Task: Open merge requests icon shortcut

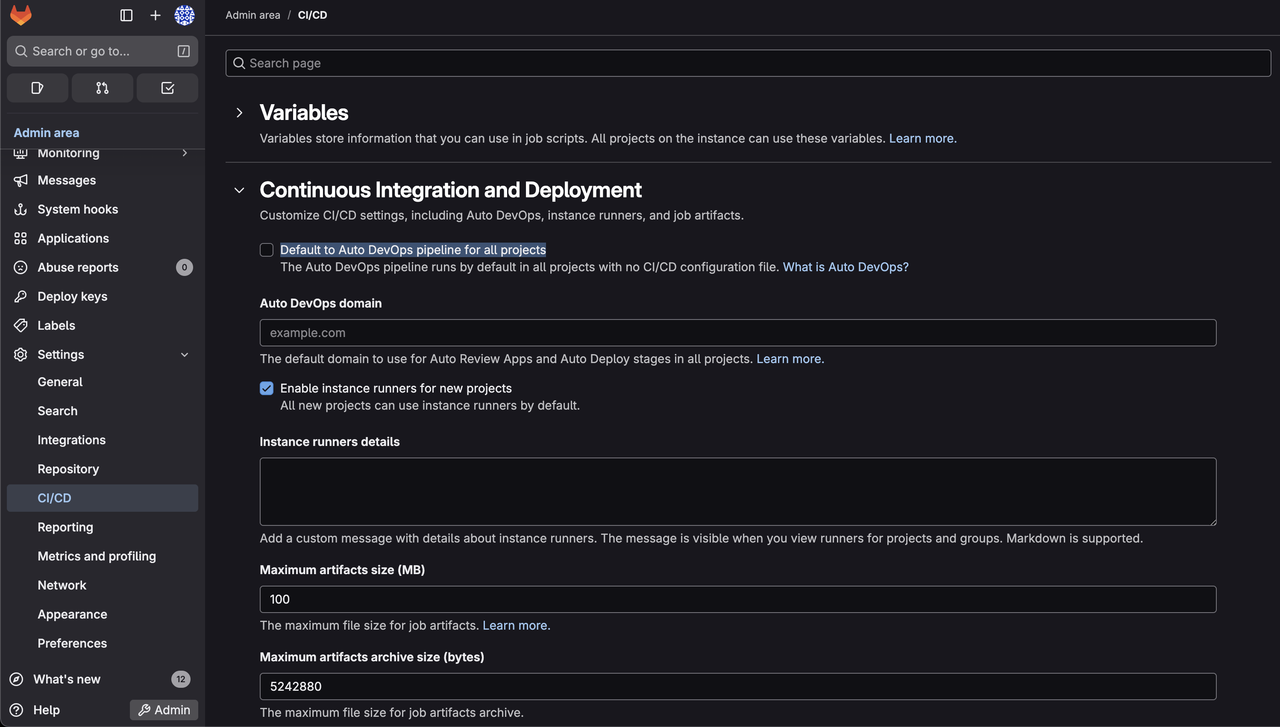Action: (102, 88)
